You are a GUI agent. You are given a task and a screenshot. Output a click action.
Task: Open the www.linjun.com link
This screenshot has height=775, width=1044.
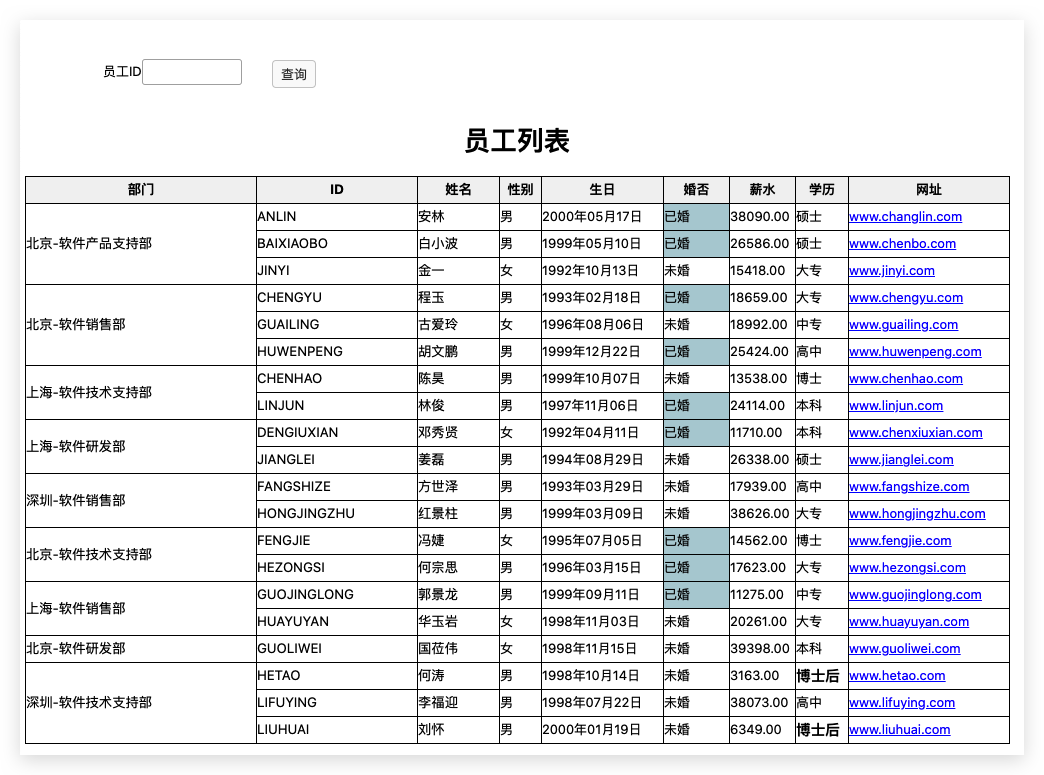point(896,405)
